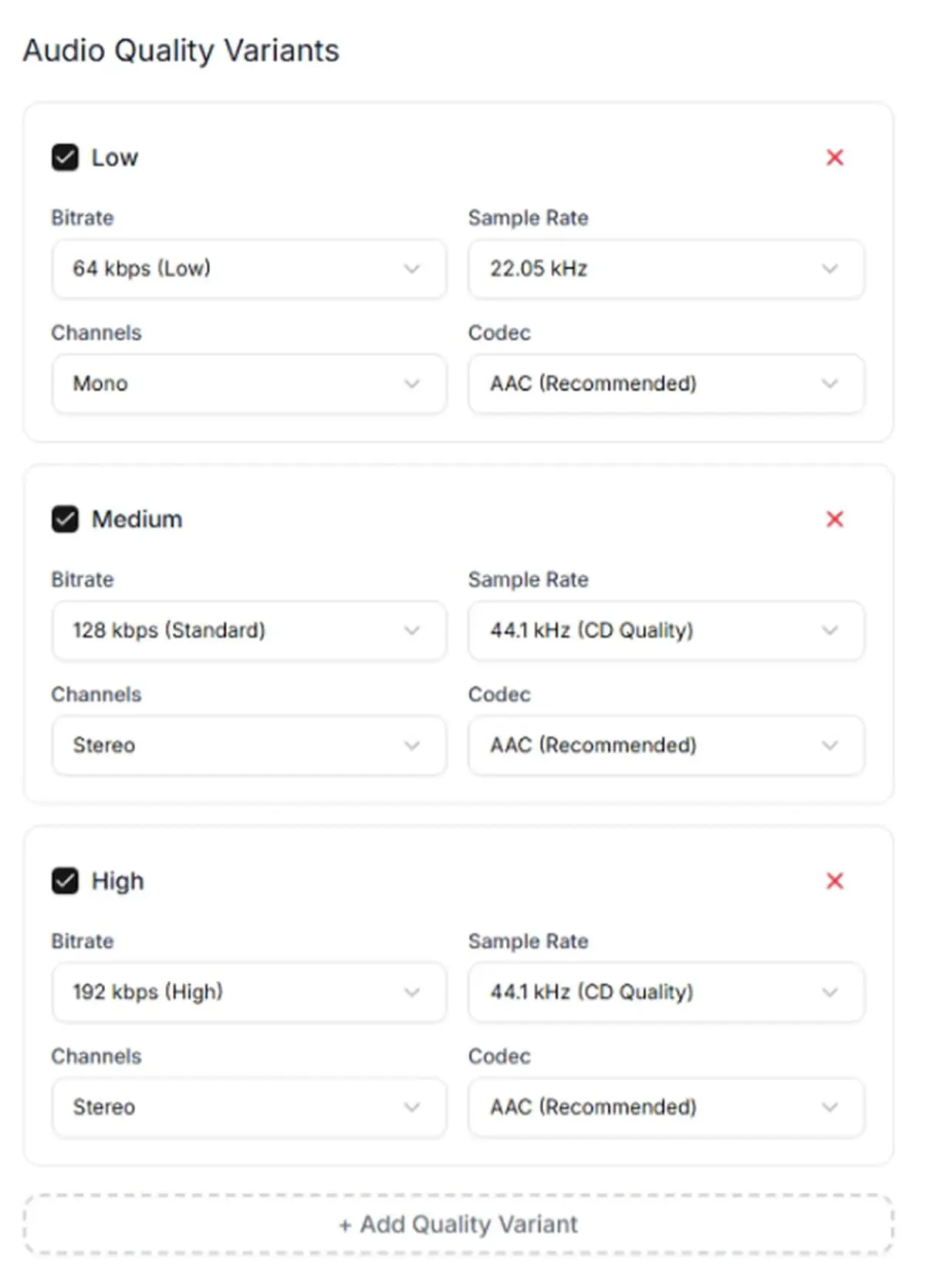Open High variant's Stereo channels dropdown
Image resolution: width=926 pixels, height=1288 pixels.
[248, 1107]
